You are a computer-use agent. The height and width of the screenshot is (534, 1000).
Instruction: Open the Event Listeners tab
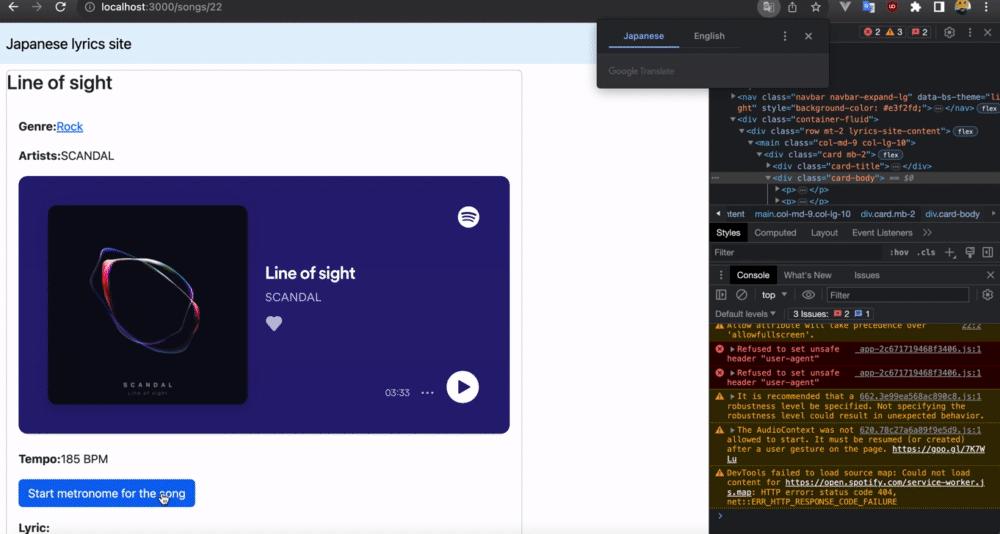click(x=882, y=233)
